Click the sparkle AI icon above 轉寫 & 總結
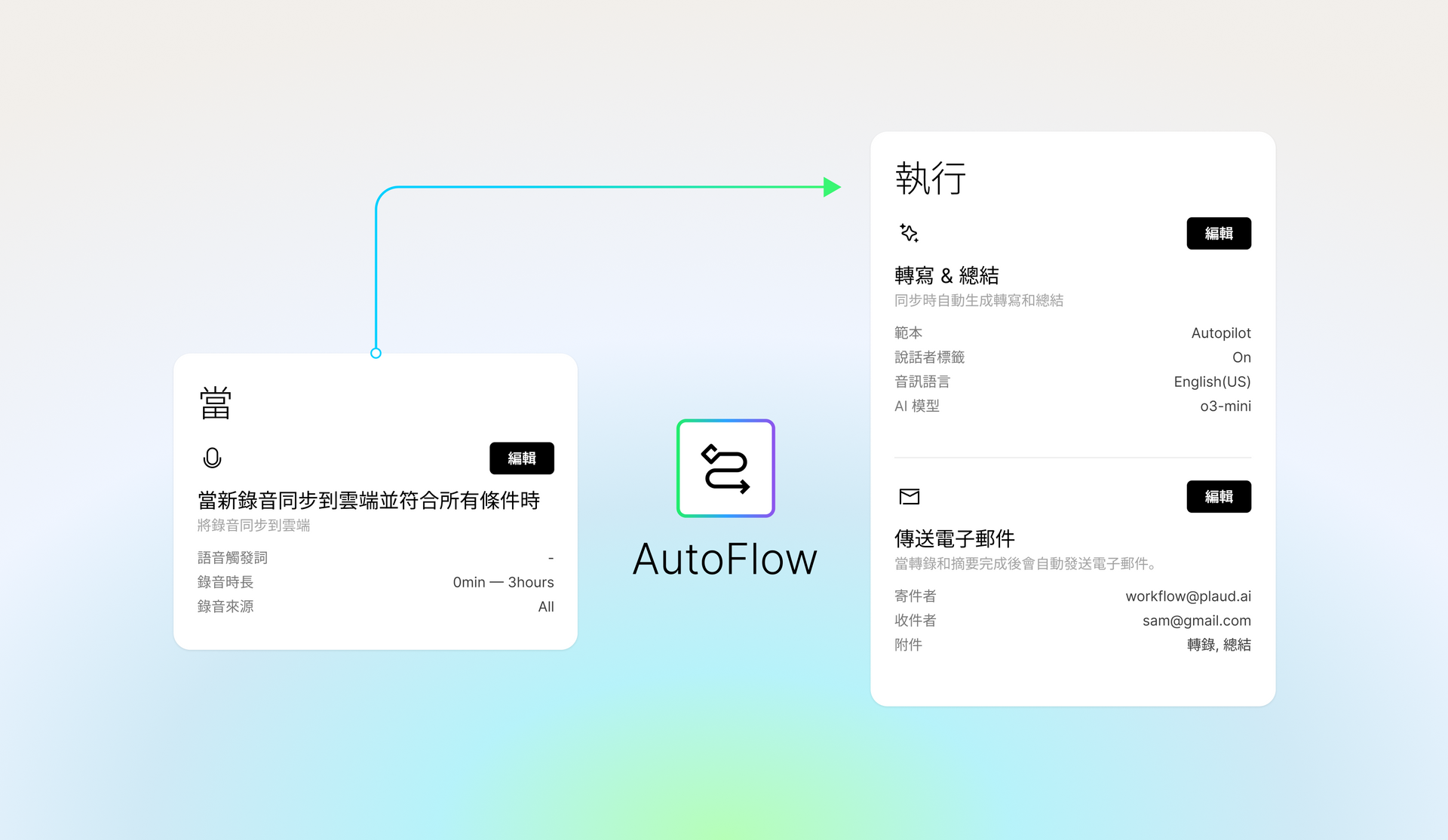Viewport: 1448px width, 840px height. tap(909, 233)
